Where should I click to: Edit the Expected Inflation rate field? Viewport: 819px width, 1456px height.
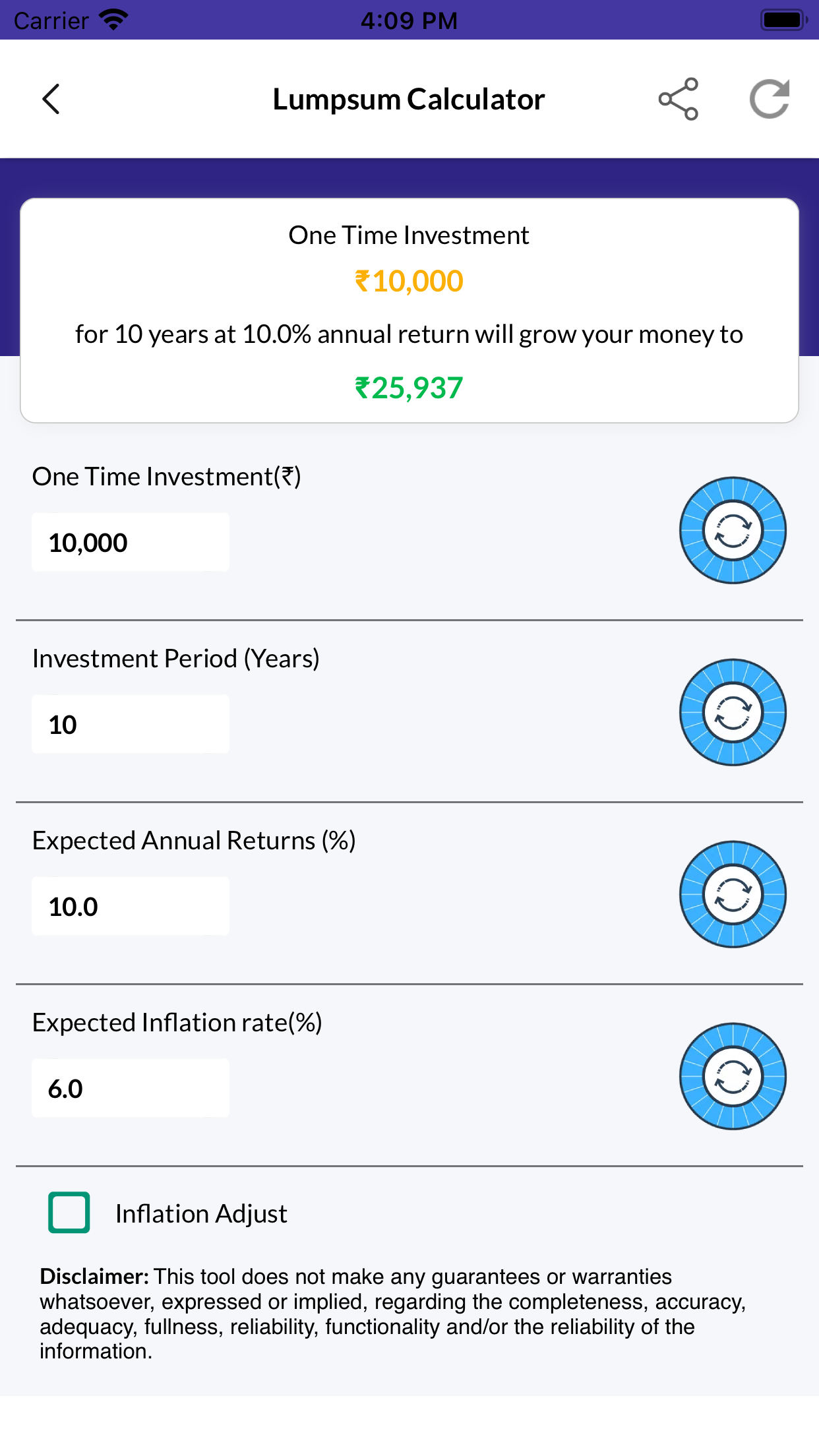pyautogui.click(x=131, y=1088)
